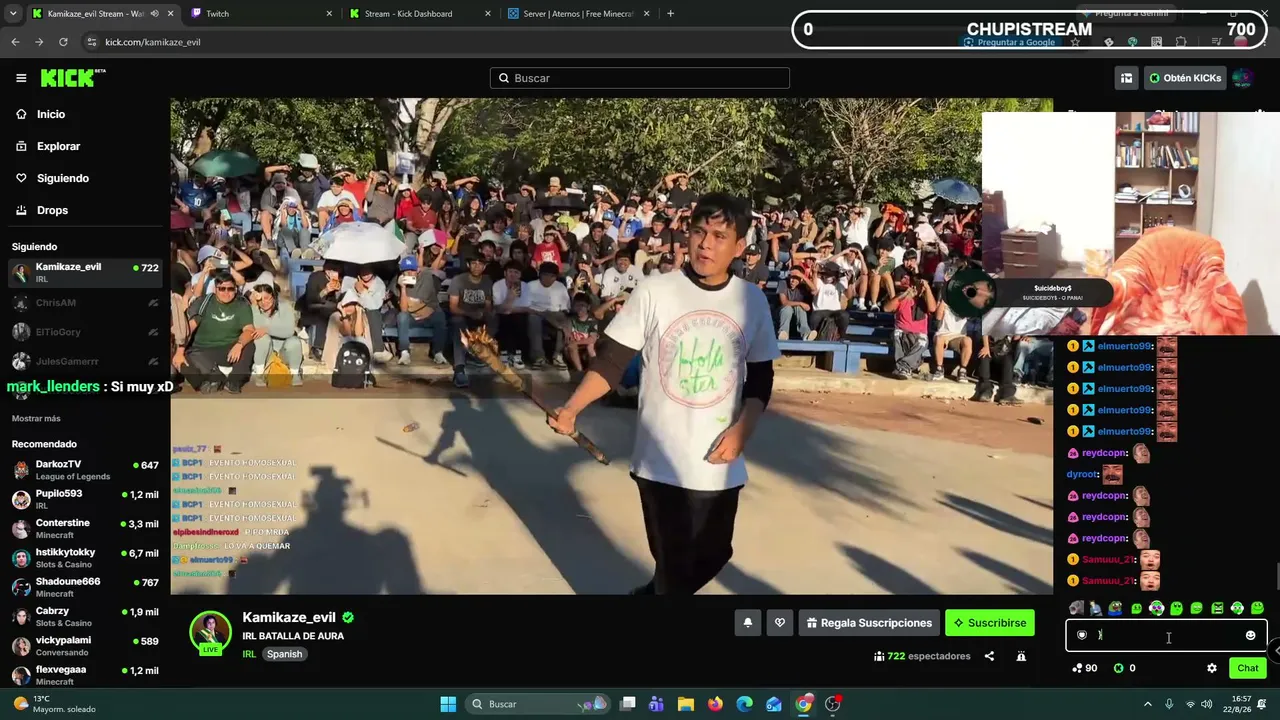Open Windows Start menu
The image size is (1280, 720).
(448, 704)
